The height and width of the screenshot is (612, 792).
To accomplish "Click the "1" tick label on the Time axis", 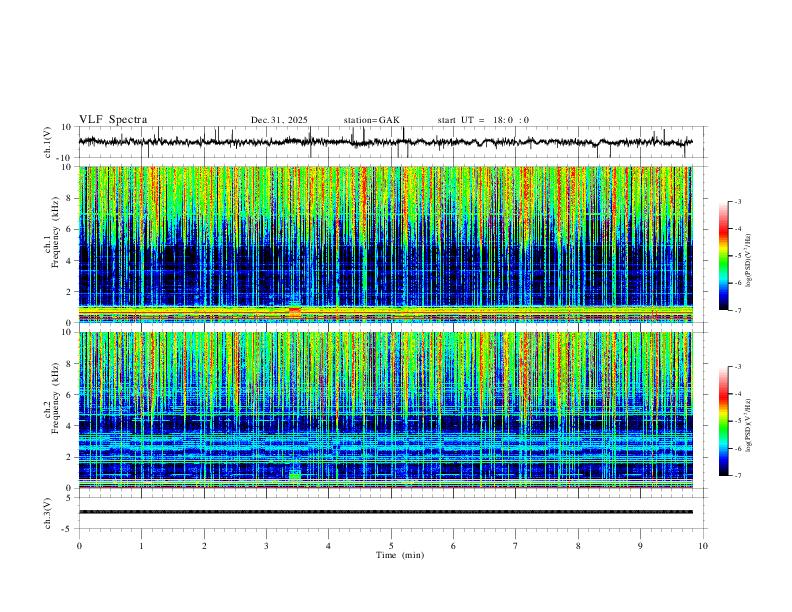I will tap(141, 546).
